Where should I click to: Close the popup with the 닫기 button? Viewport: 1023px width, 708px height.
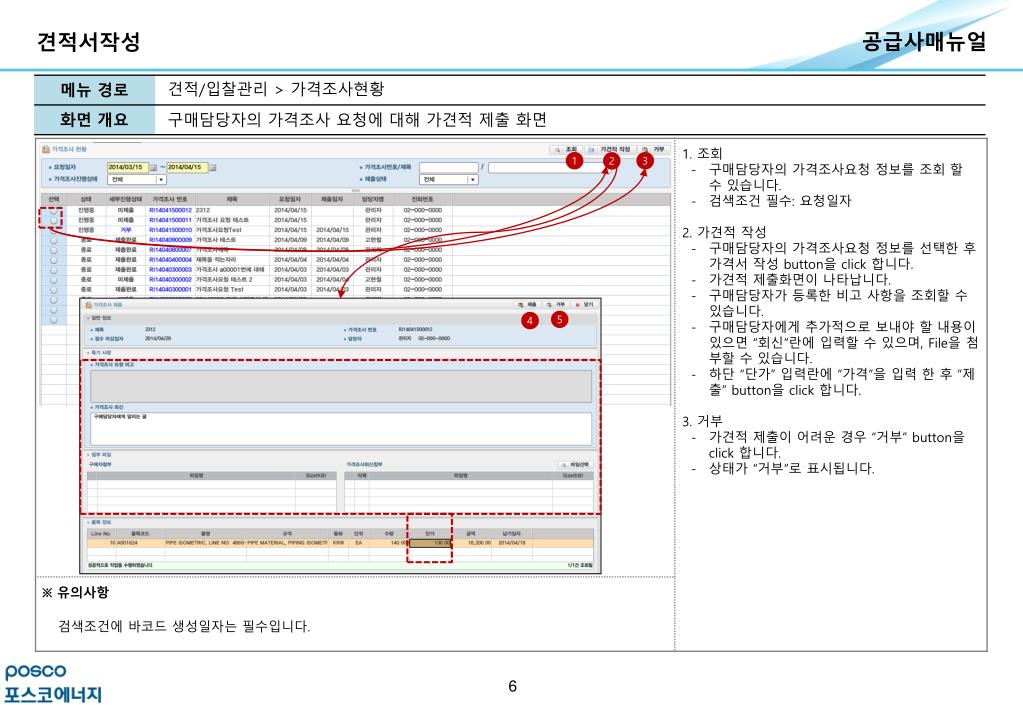(584, 305)
